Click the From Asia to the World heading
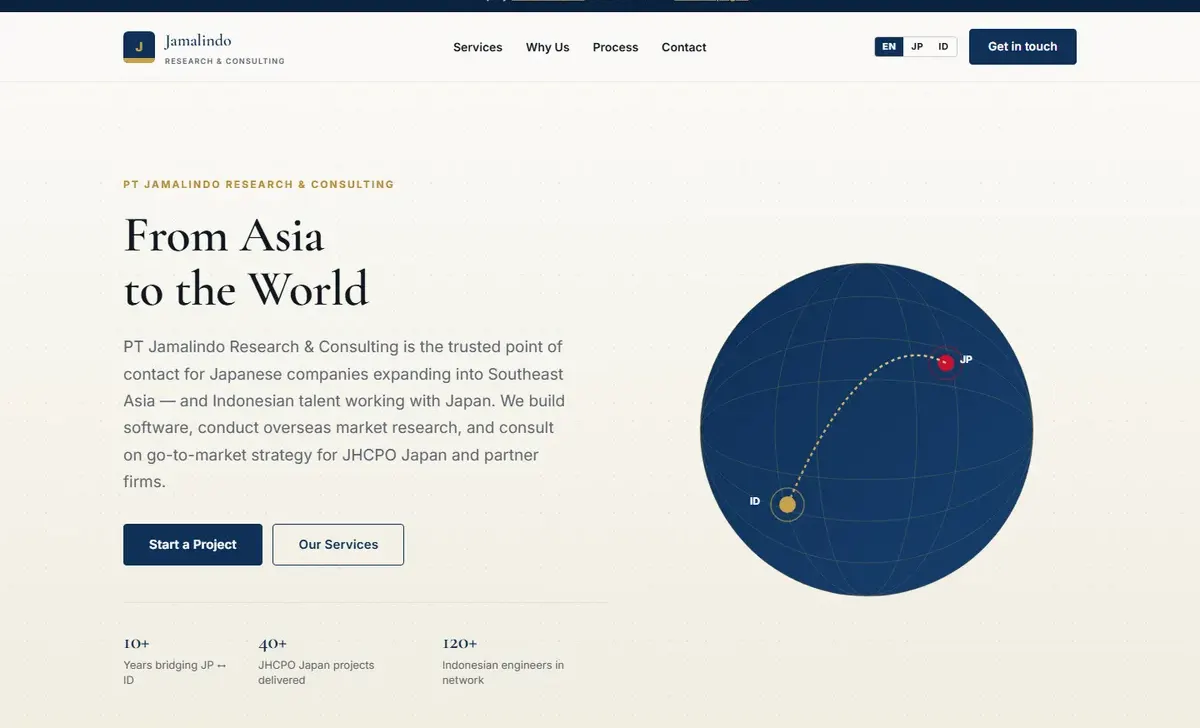This screenshot has width=1200, height=728. [x=246, y=263]
